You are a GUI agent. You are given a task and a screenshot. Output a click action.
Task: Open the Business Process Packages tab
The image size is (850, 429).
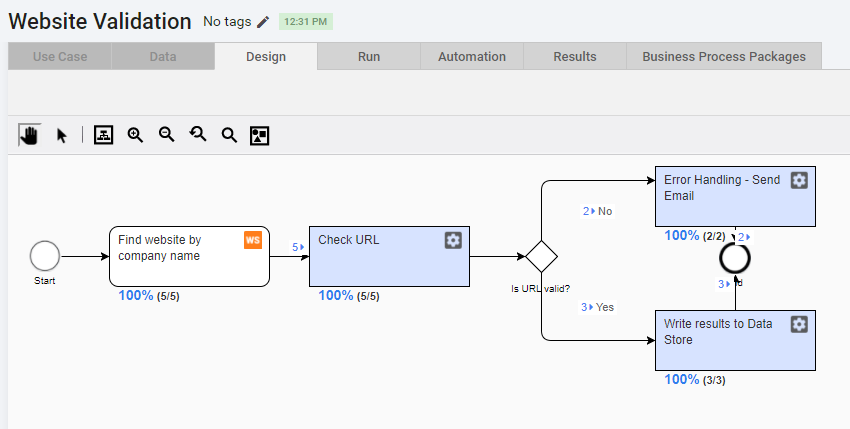(724, 56)
